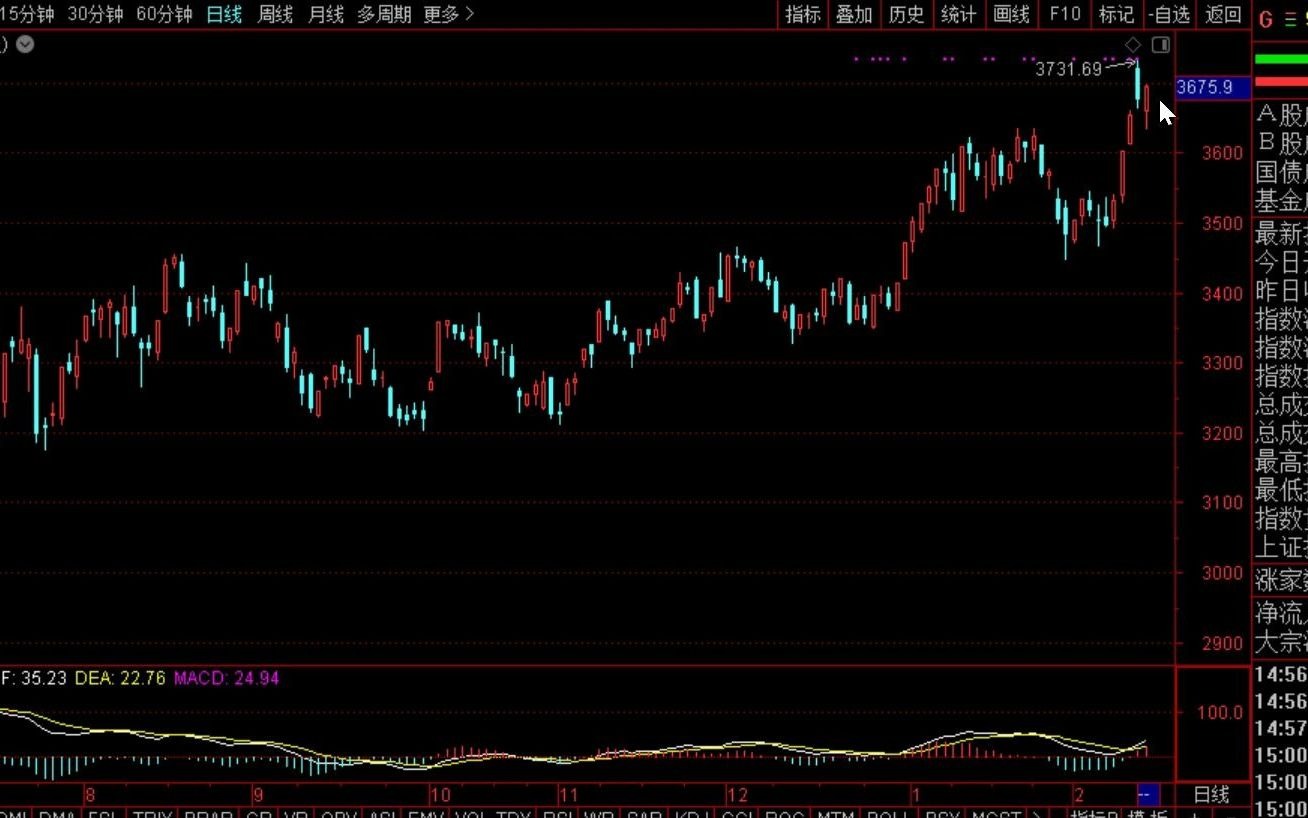1308x818 pixels.
Task: Select the BOLL indicator tab
Action: tap(888, 814)
